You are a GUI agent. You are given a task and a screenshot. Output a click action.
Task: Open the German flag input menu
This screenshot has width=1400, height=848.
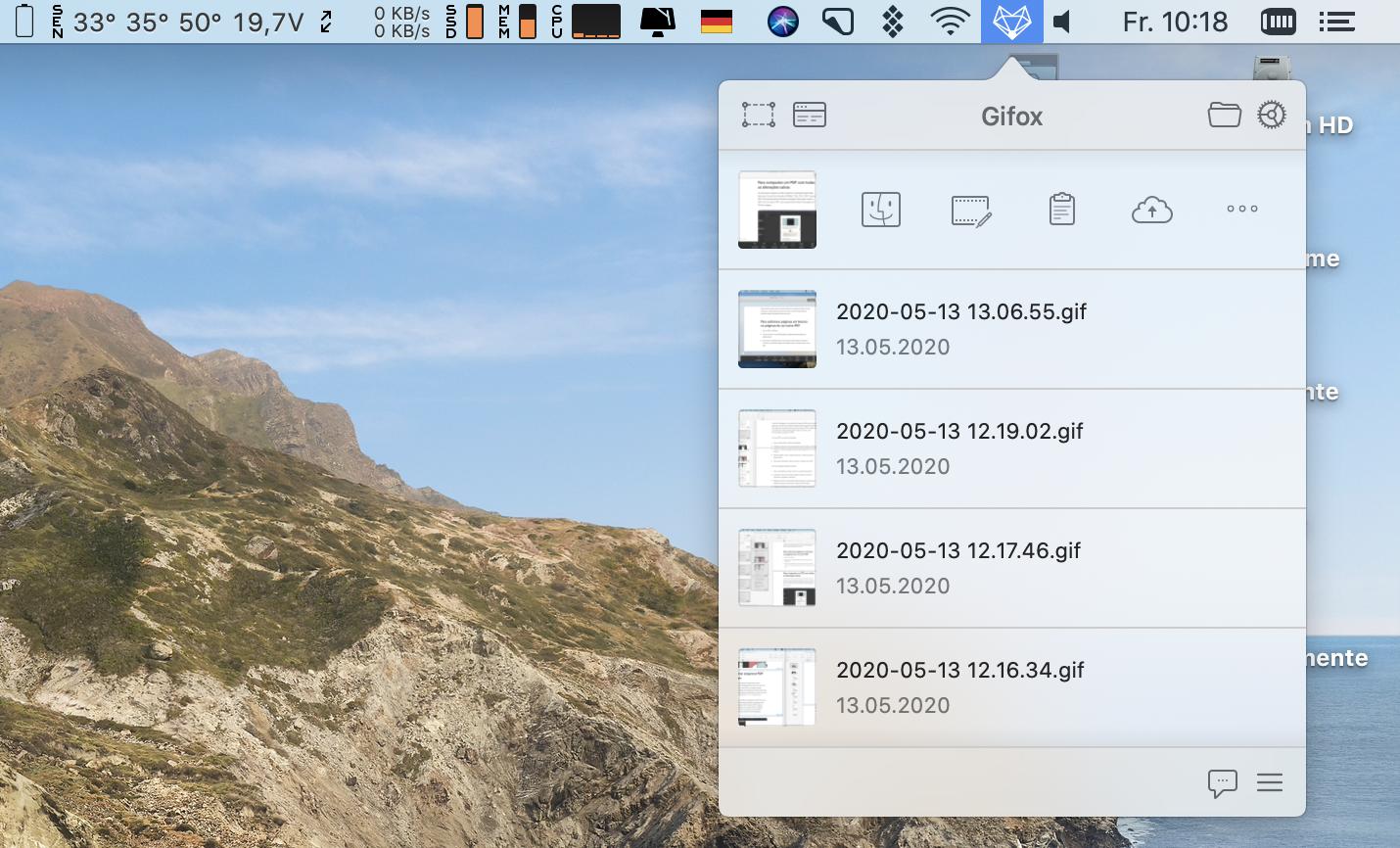[718, 22]
